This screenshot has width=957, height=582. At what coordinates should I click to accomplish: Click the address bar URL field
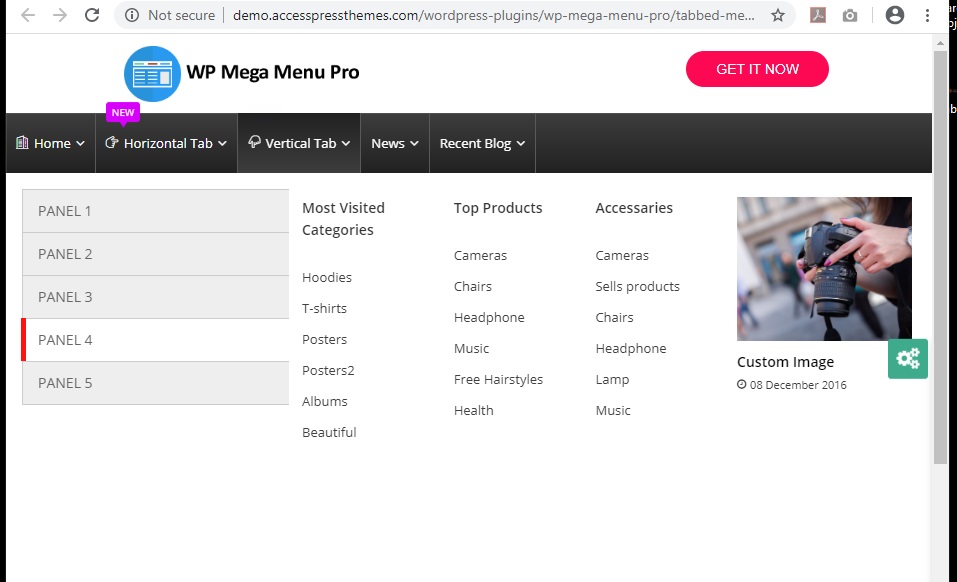tap(493, 15)
